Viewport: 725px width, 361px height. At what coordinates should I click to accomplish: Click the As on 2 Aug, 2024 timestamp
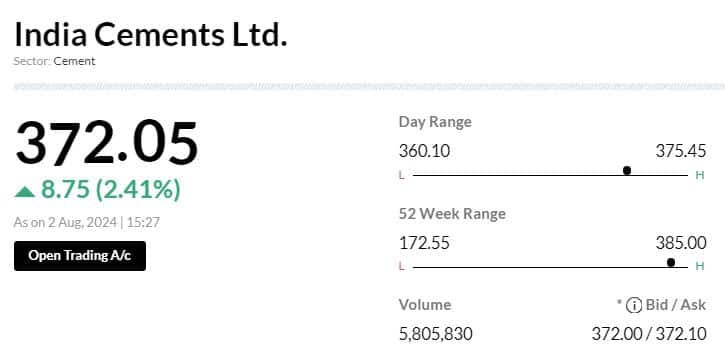[65, 223]
